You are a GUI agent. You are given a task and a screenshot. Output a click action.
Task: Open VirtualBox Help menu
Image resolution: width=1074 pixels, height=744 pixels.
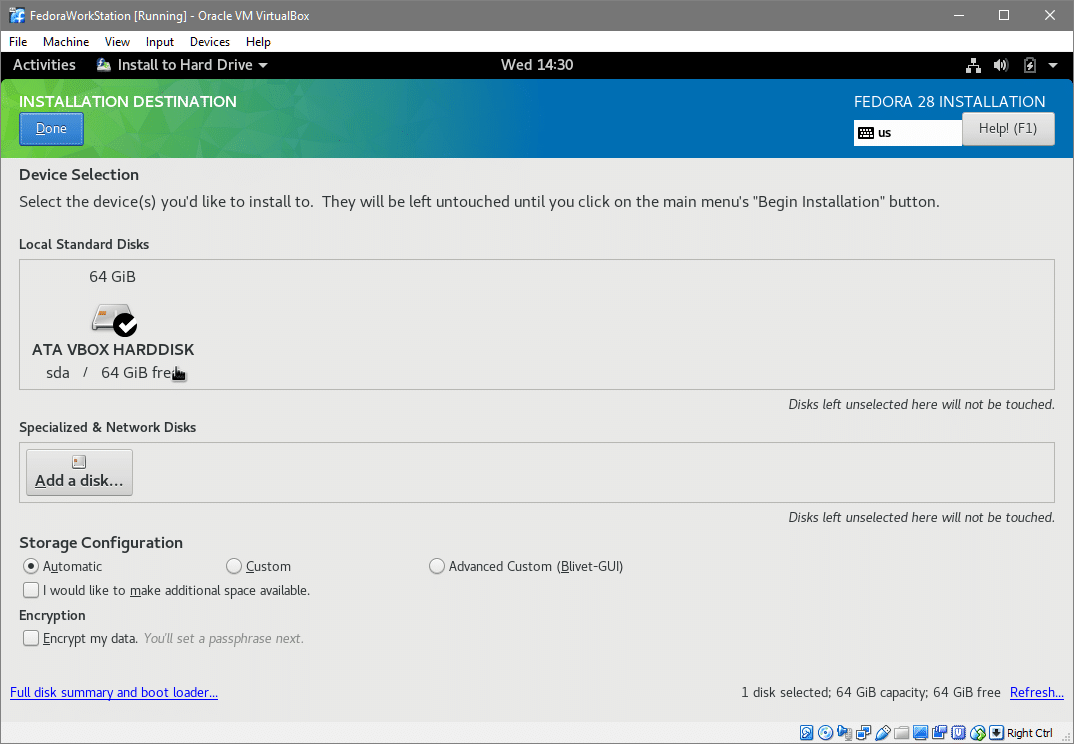point(258,42)
